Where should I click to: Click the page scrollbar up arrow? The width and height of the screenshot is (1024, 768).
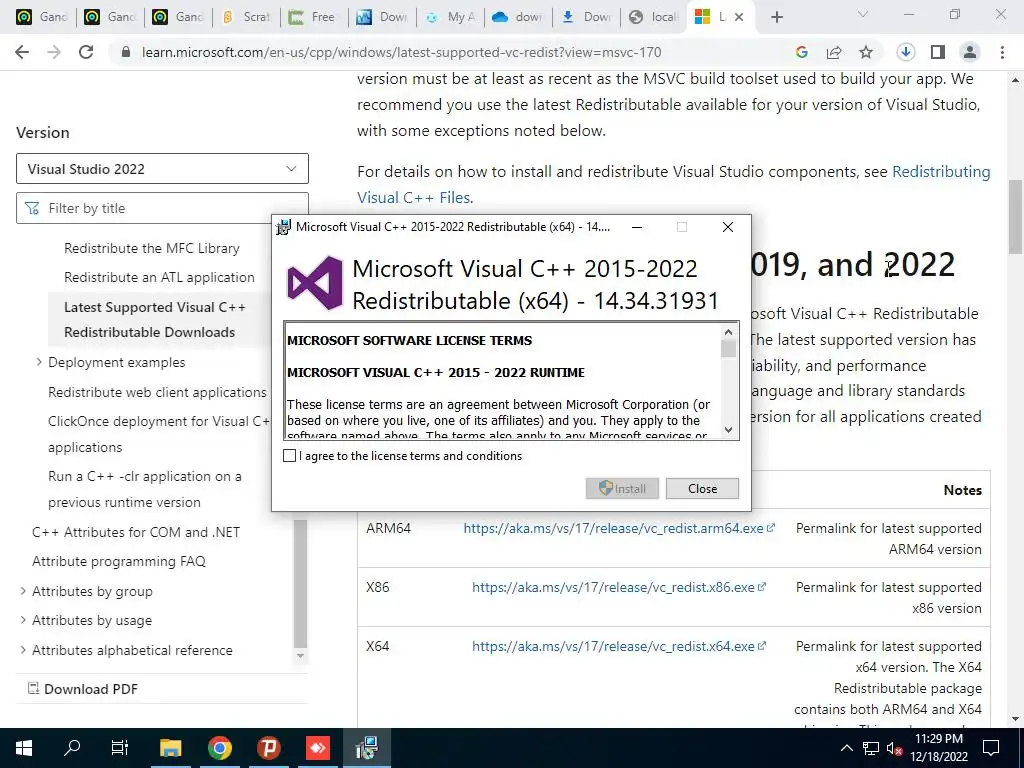click(1016, 80)
